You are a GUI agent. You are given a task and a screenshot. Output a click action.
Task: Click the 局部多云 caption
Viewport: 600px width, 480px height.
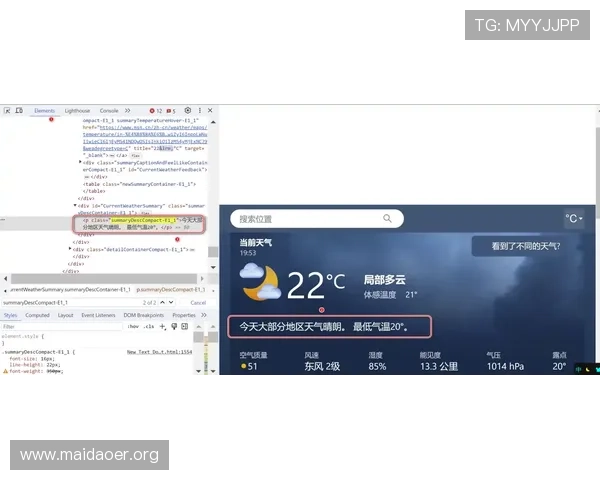384,280
